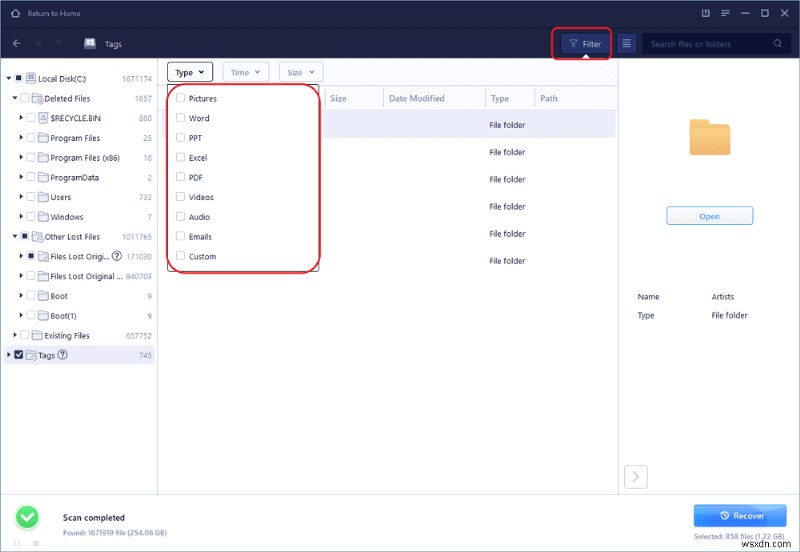Check the Audio file type
Image resolution: width=800 pixels, height=552 pixels.
pos(180,216)
